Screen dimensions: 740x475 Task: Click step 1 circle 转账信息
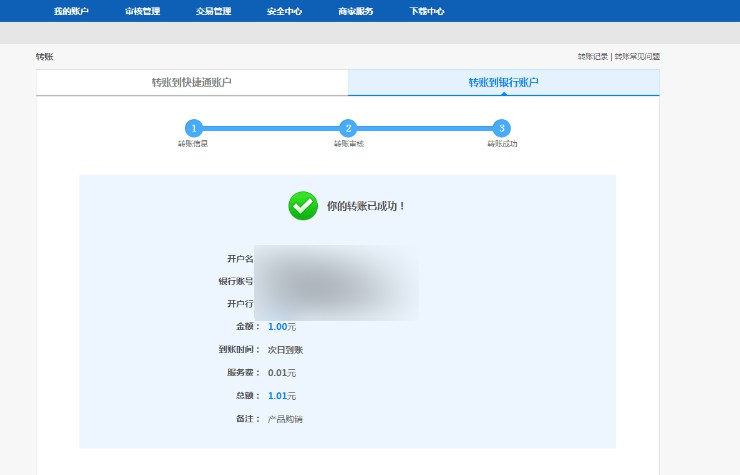[193, 128]
